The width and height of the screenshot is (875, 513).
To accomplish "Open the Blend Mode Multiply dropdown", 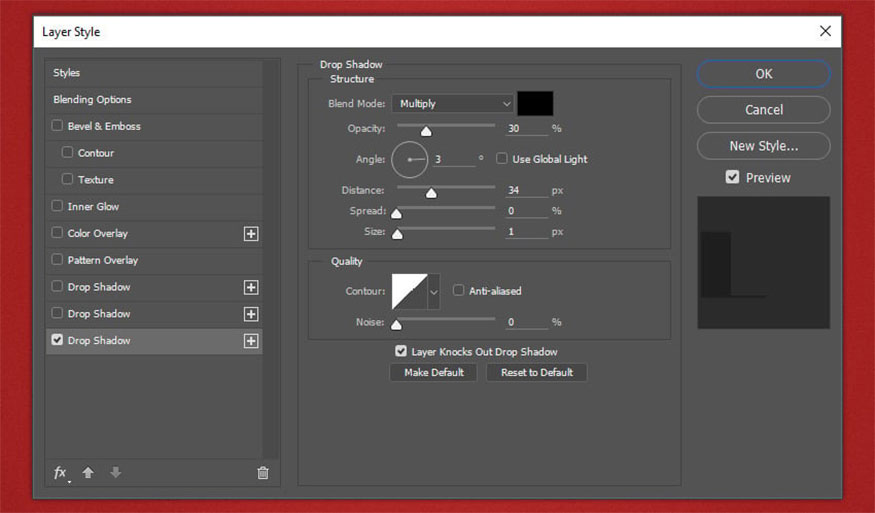I will pos(453,103).
